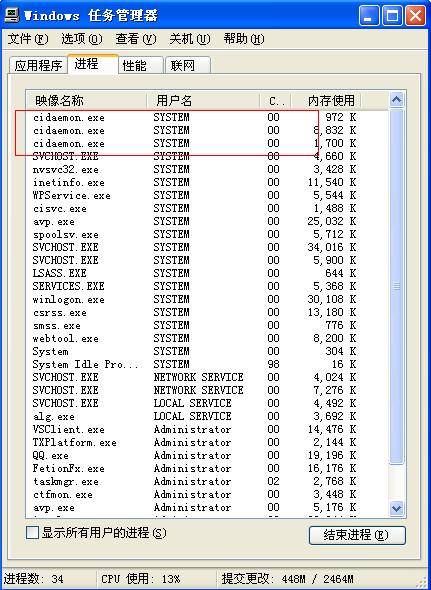Switch to the 联网 tab

point(187,65)
